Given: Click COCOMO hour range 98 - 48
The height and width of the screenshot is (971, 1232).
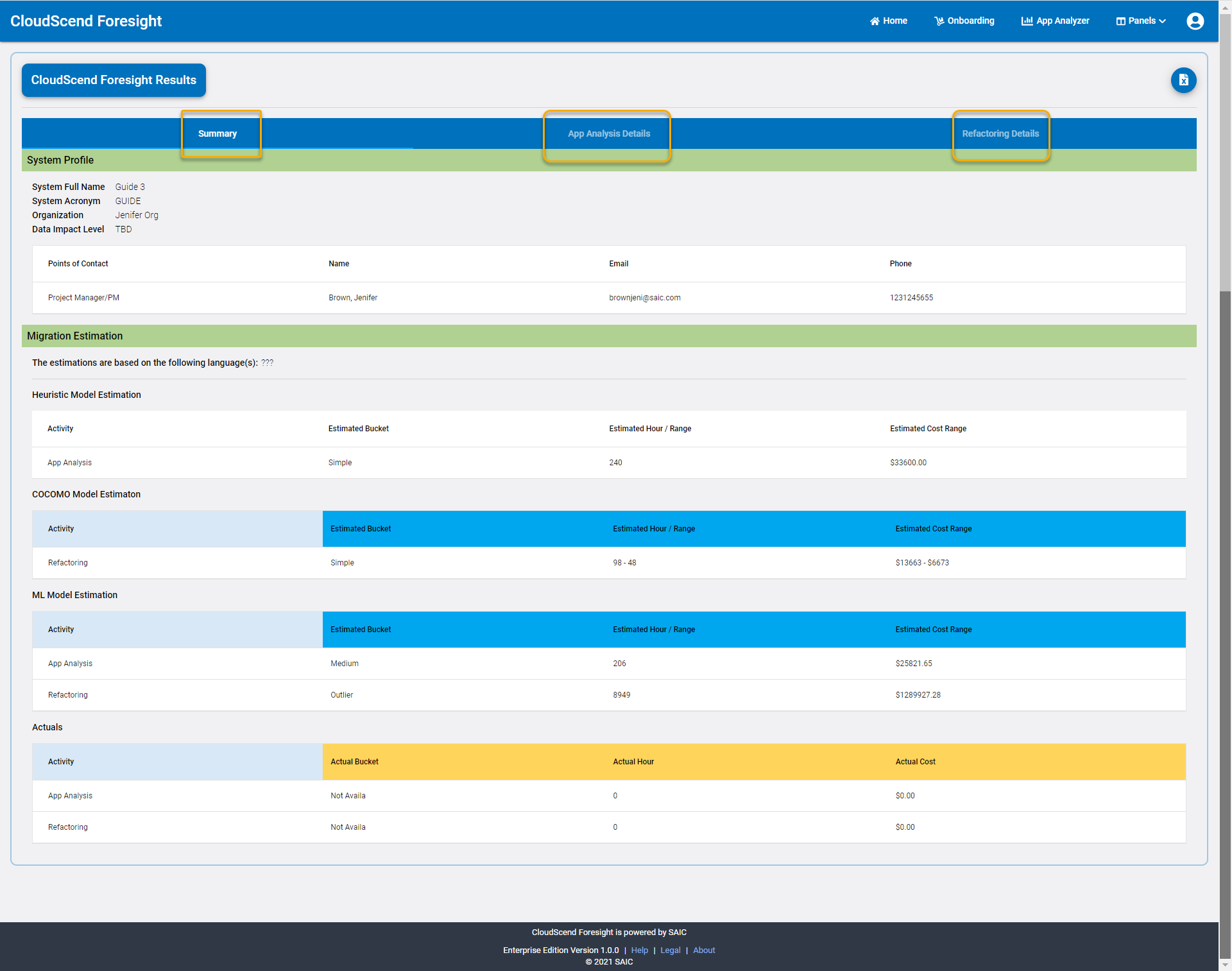Looking at the screenshot, I should click(x=624, y=563).
